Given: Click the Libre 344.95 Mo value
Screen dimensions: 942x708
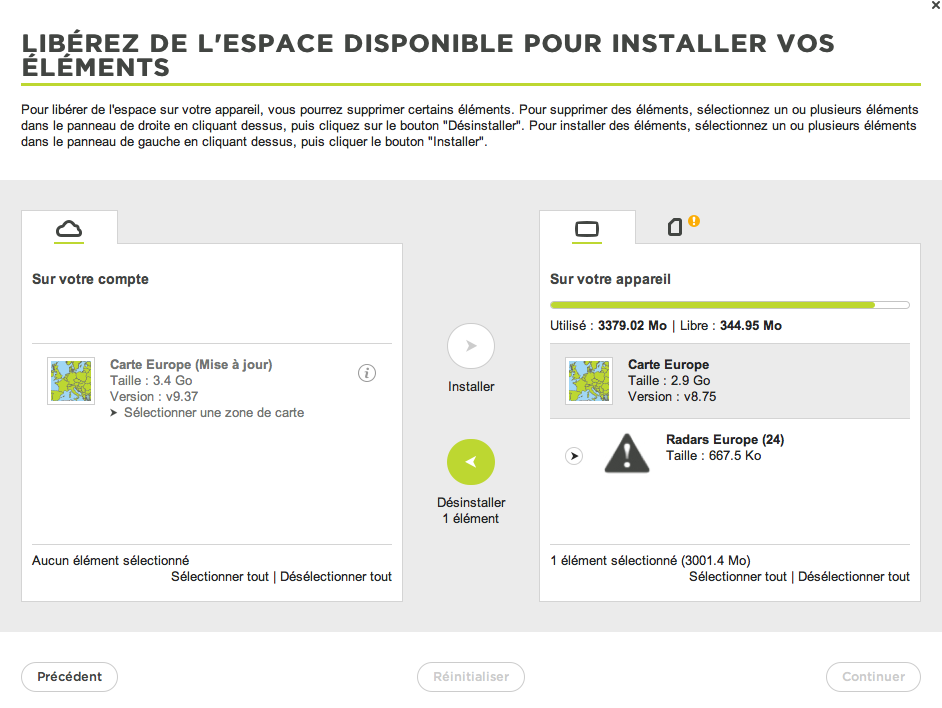Looking at the screenshot, I should pos(750,325).
